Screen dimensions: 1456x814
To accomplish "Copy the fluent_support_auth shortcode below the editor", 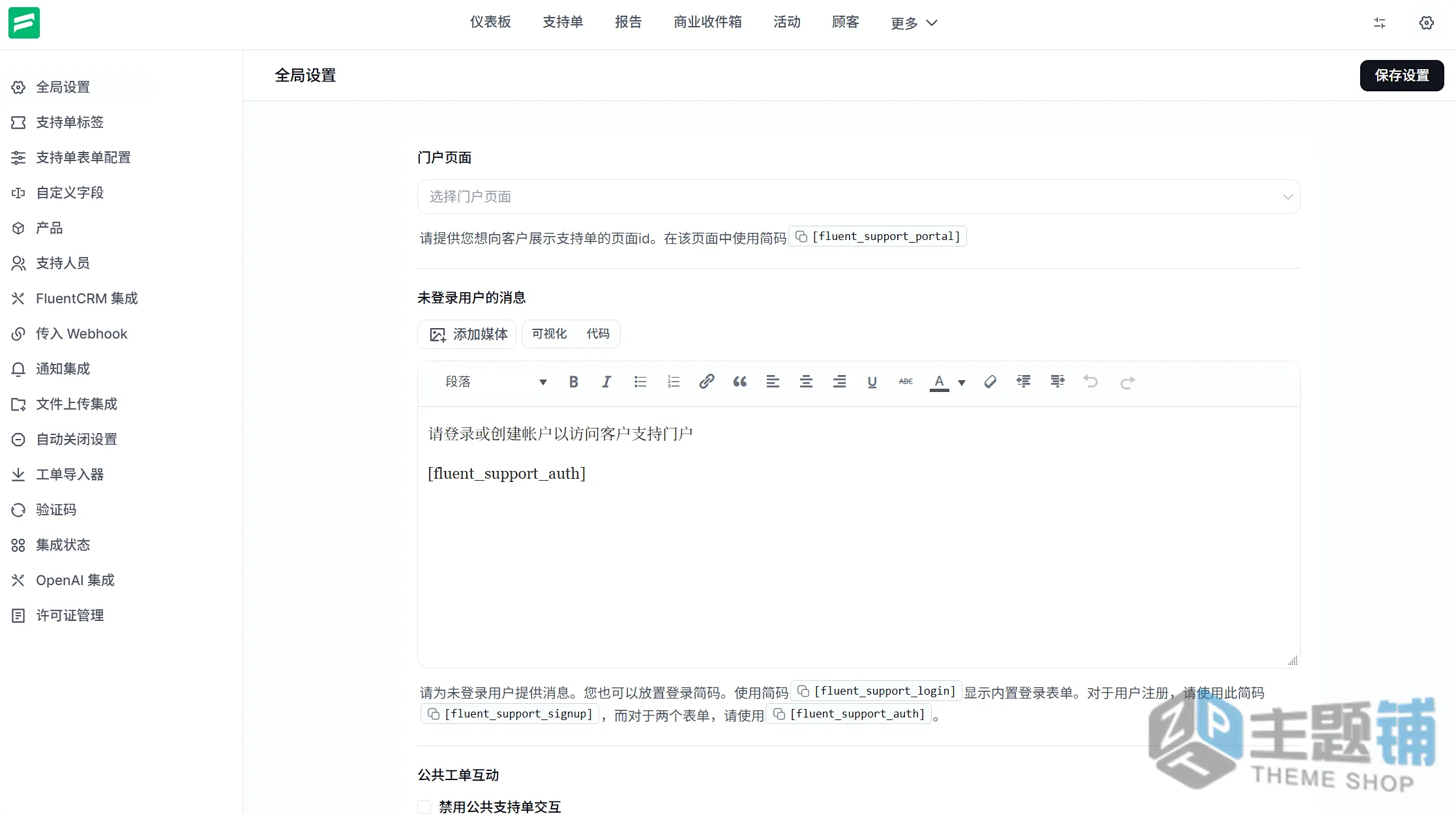I will (x=849, y=714).
